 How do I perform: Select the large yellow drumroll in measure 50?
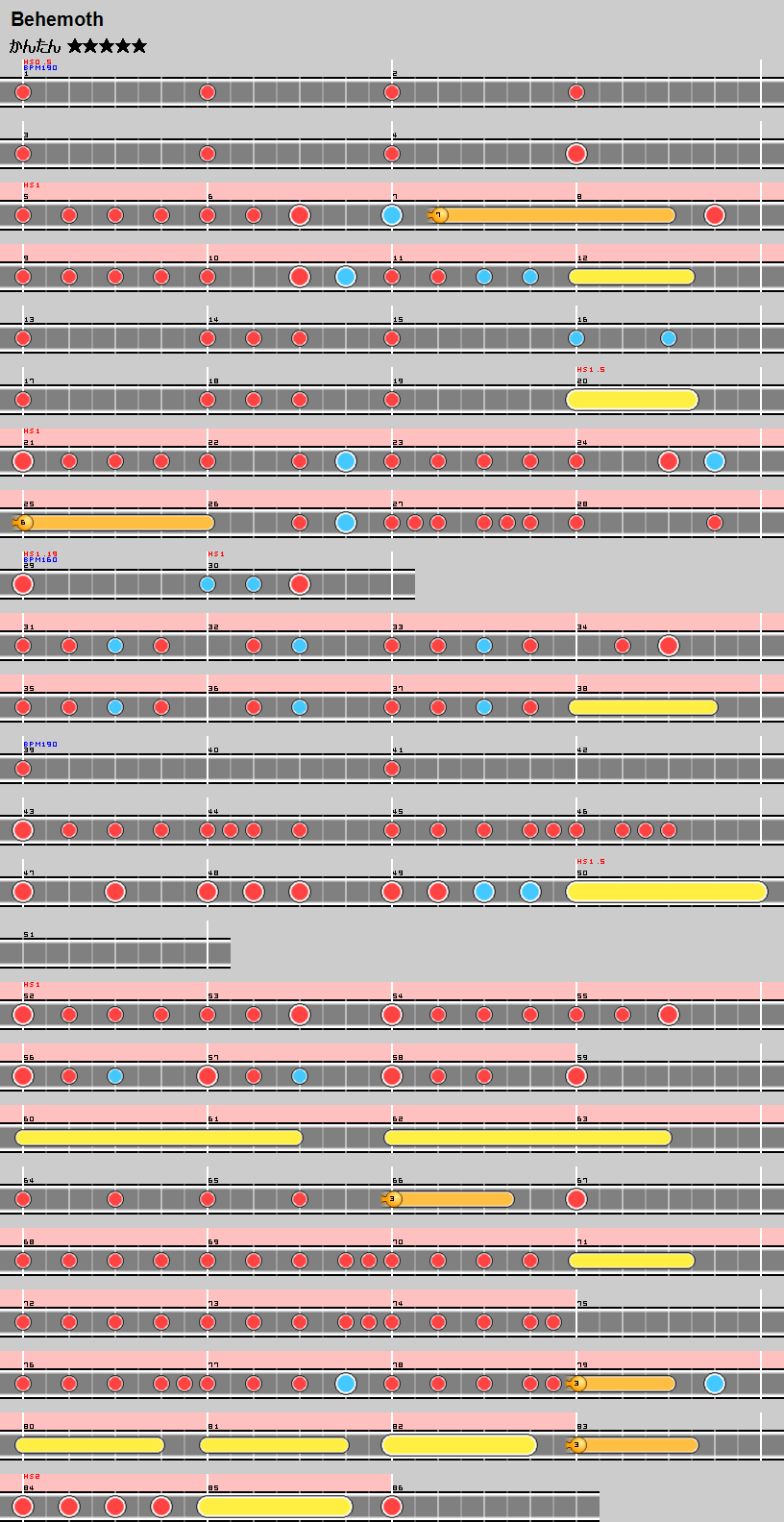tap(667, 892)
